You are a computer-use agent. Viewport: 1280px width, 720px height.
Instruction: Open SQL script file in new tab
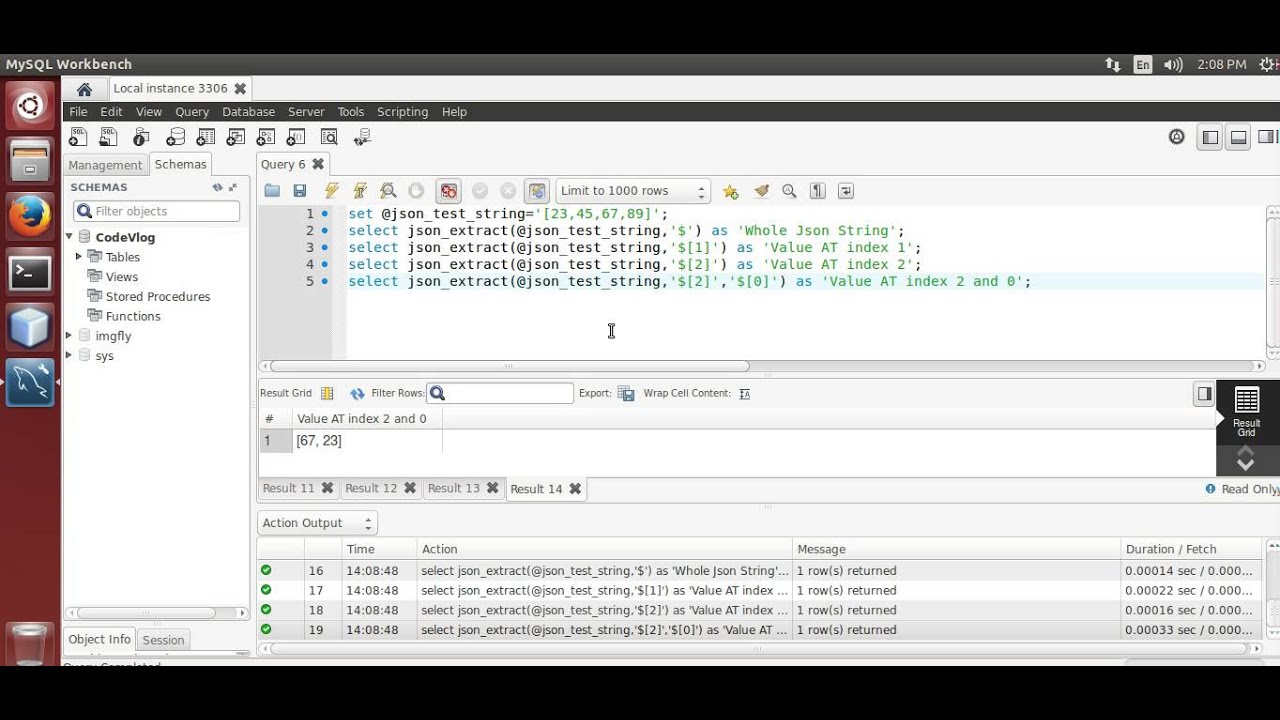109,137
